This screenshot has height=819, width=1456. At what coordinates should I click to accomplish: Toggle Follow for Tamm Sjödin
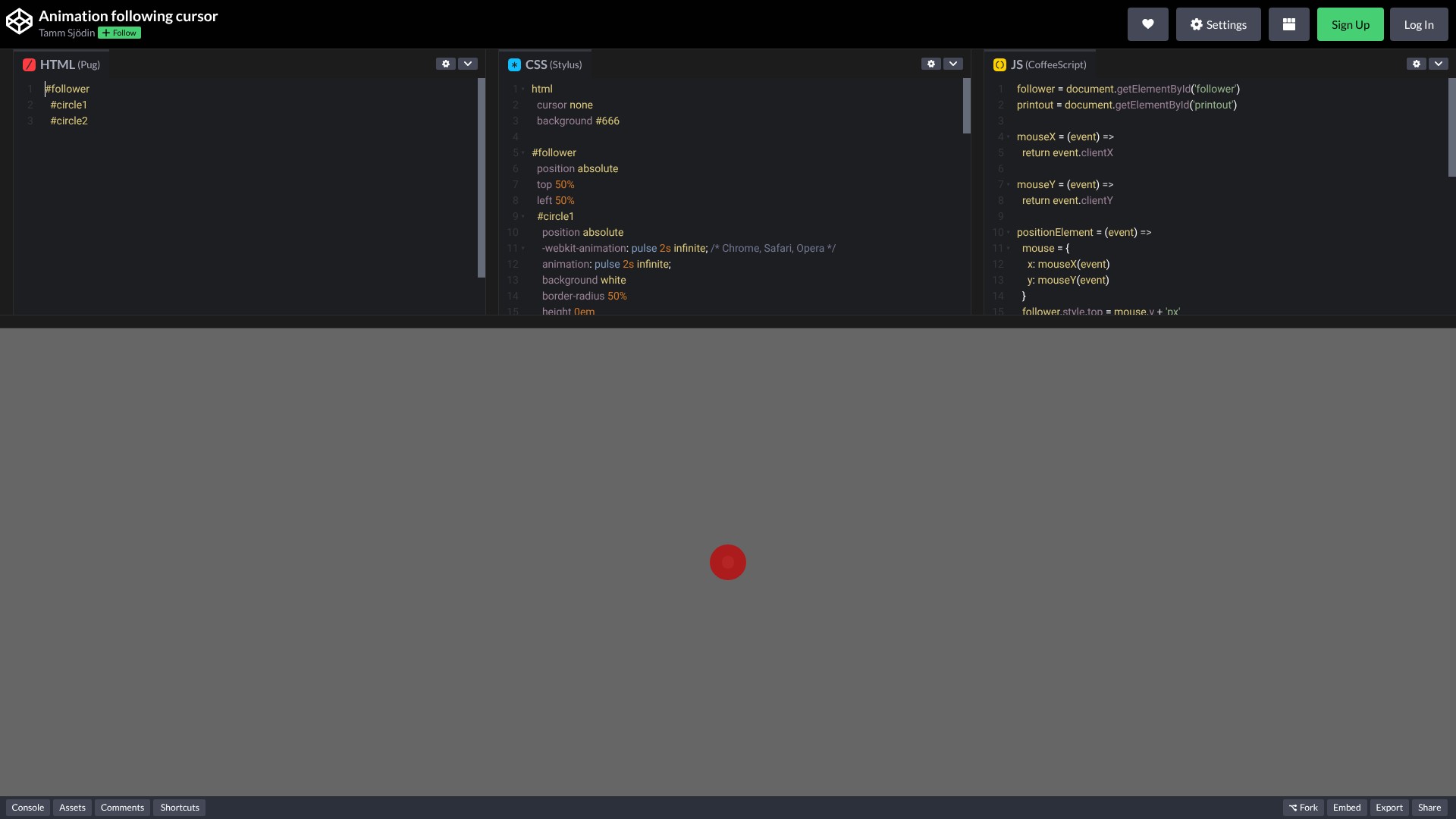(x=119, y=33)
